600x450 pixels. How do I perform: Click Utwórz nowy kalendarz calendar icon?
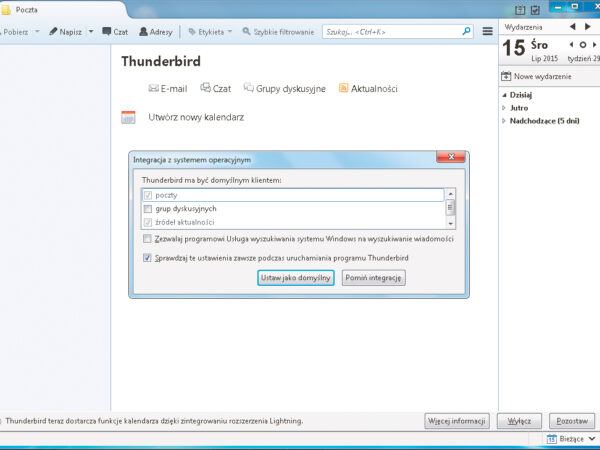tap(128, 117)
